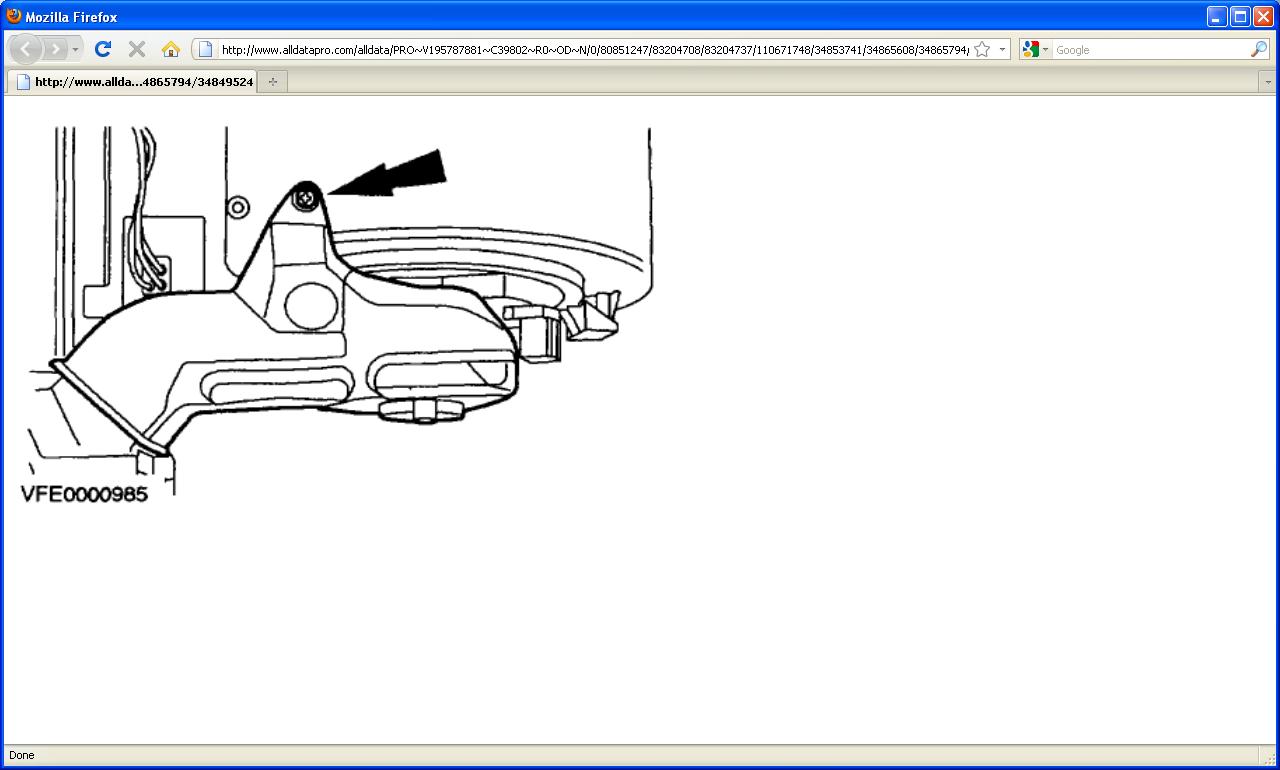Open a new tab with the plus button
The height and width of the screenshot is (770, 1280).
point(273,82)
